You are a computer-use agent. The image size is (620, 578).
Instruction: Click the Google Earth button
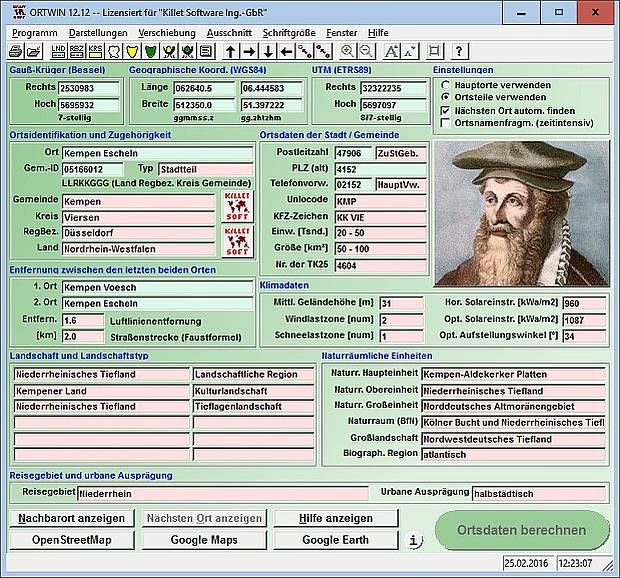coord(336,540)
